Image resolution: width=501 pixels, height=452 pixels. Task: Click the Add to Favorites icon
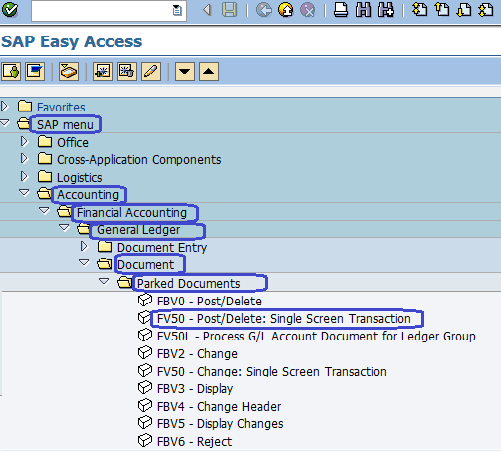[x=103, y=71]
